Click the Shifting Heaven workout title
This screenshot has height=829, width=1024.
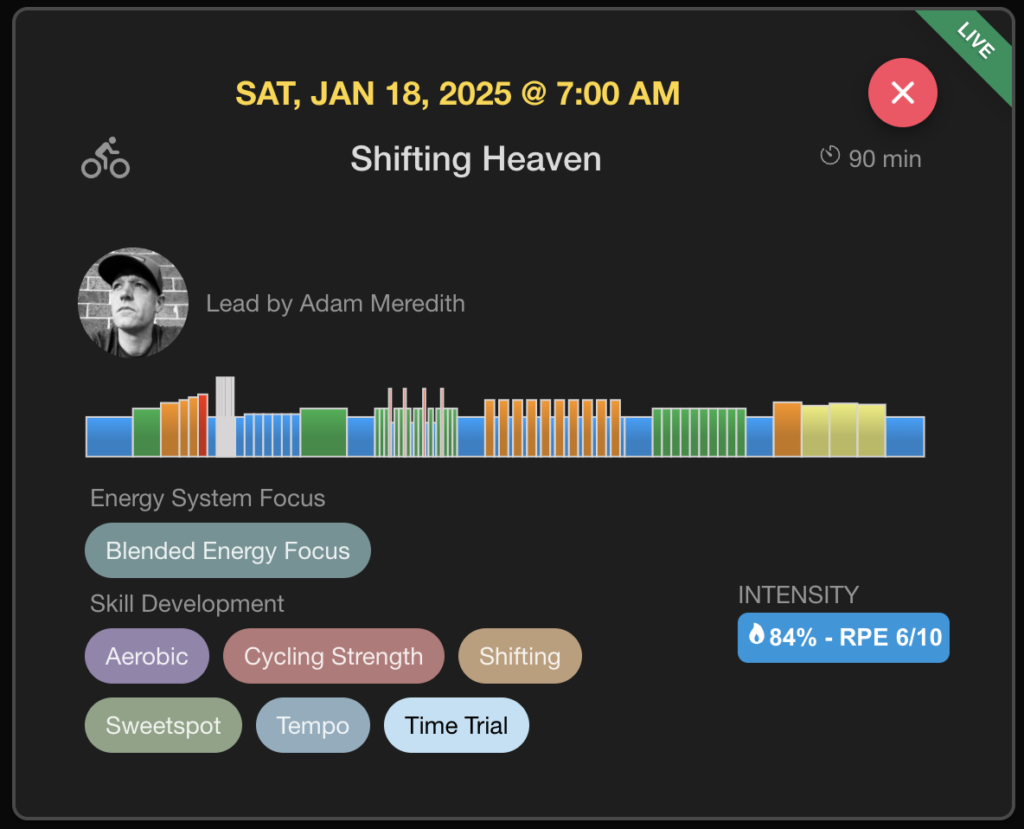[x=476, y=159]
